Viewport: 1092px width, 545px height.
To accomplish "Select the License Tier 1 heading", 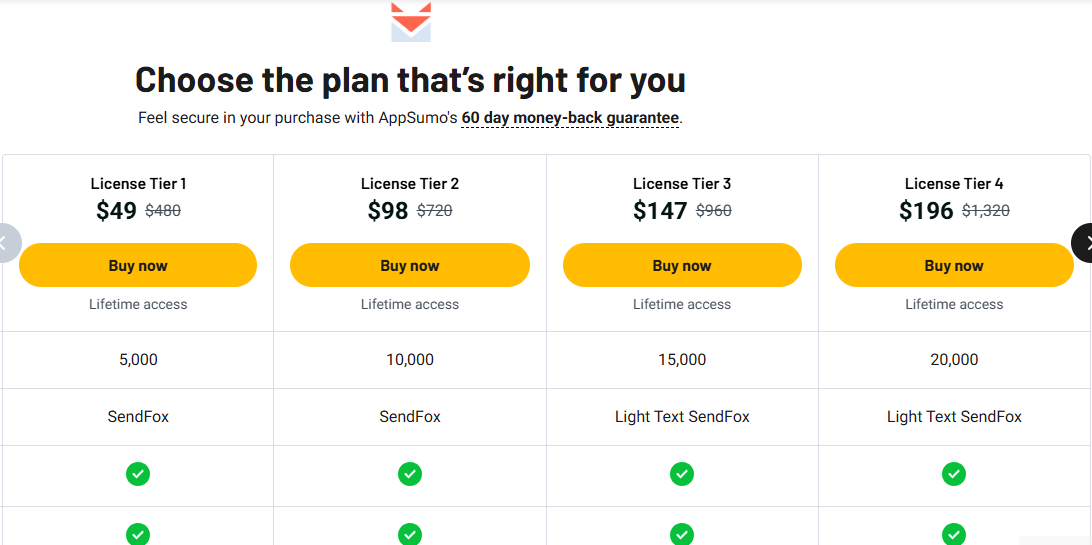I will tap(138, 184).
